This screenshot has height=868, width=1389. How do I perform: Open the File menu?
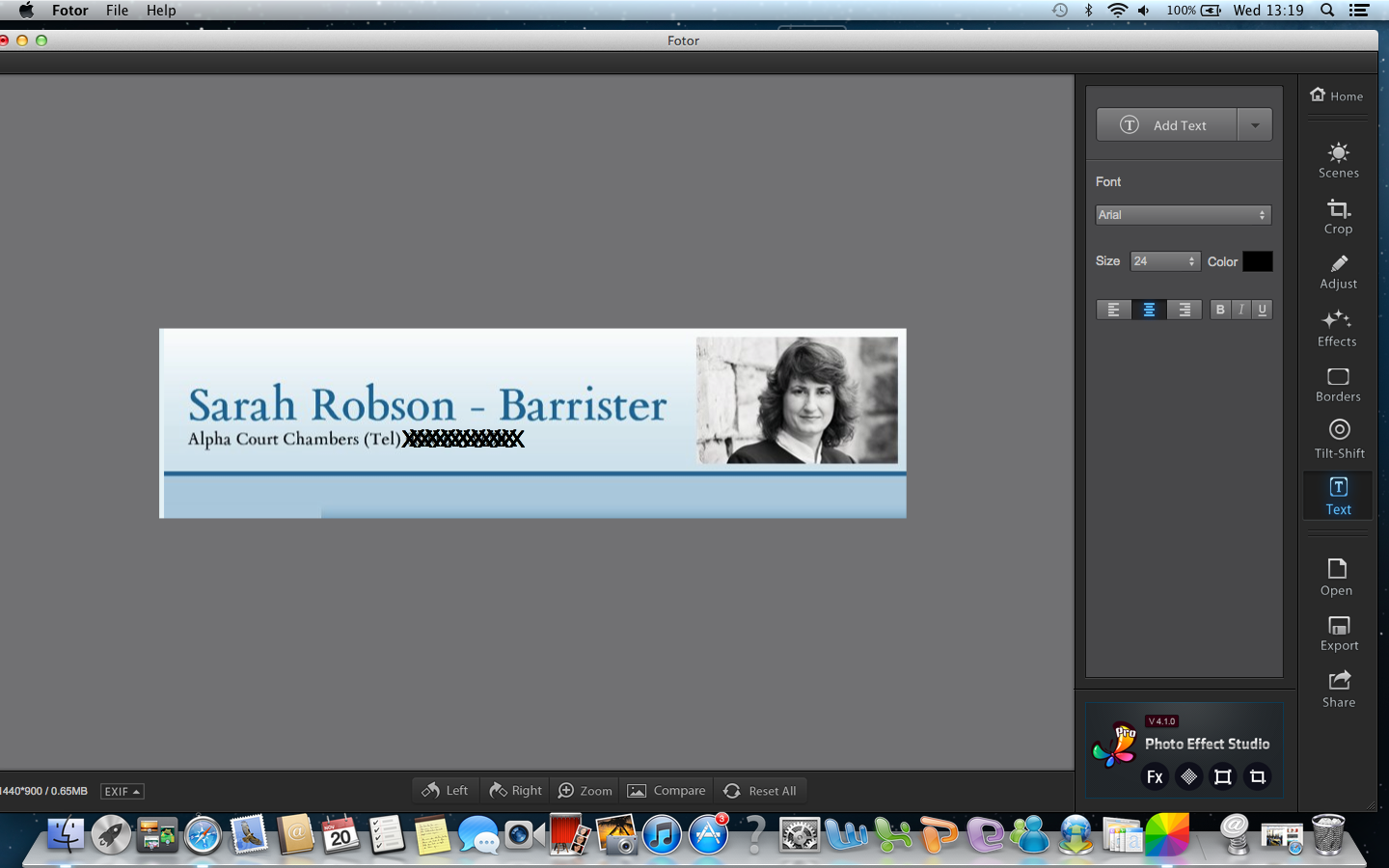tap(118, 11)
